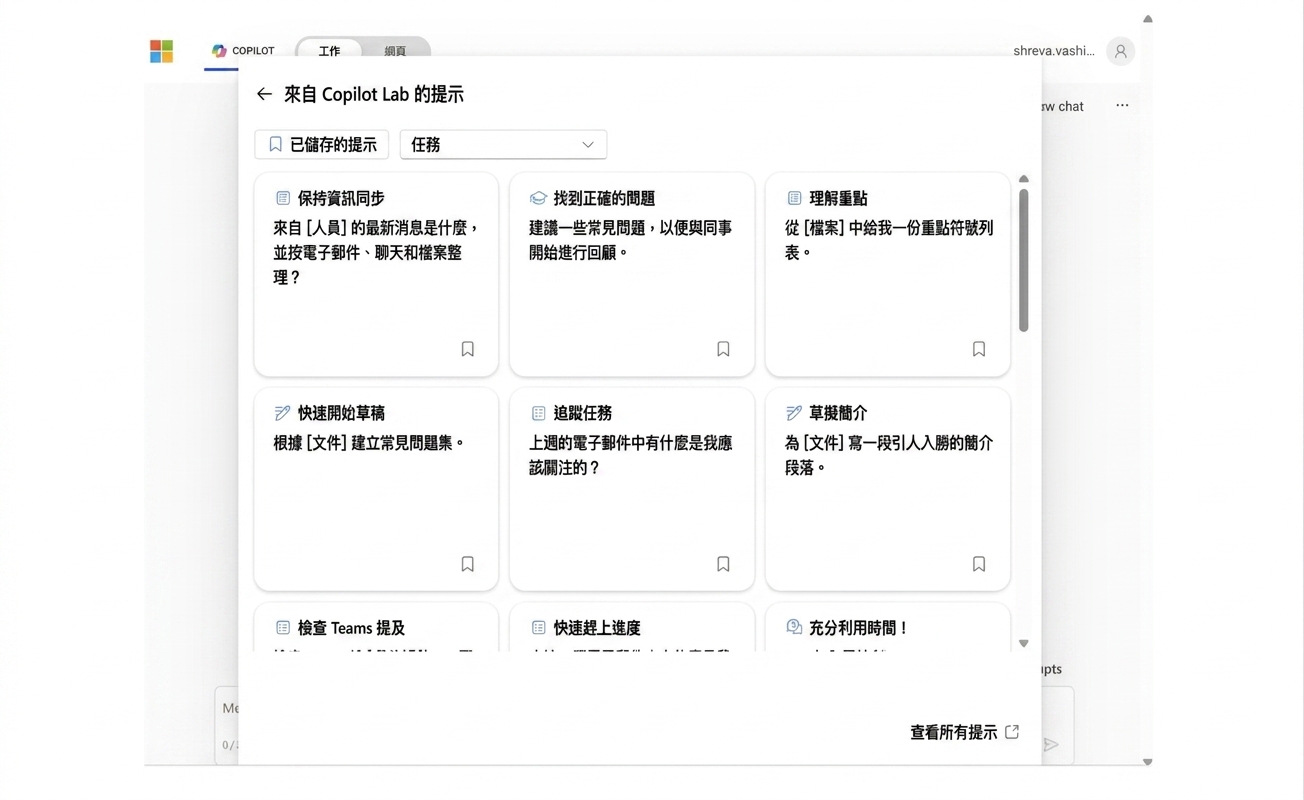The image size is (1304, 800).
Task: Open 查看所有提示 link
Action: pos(953,733)
